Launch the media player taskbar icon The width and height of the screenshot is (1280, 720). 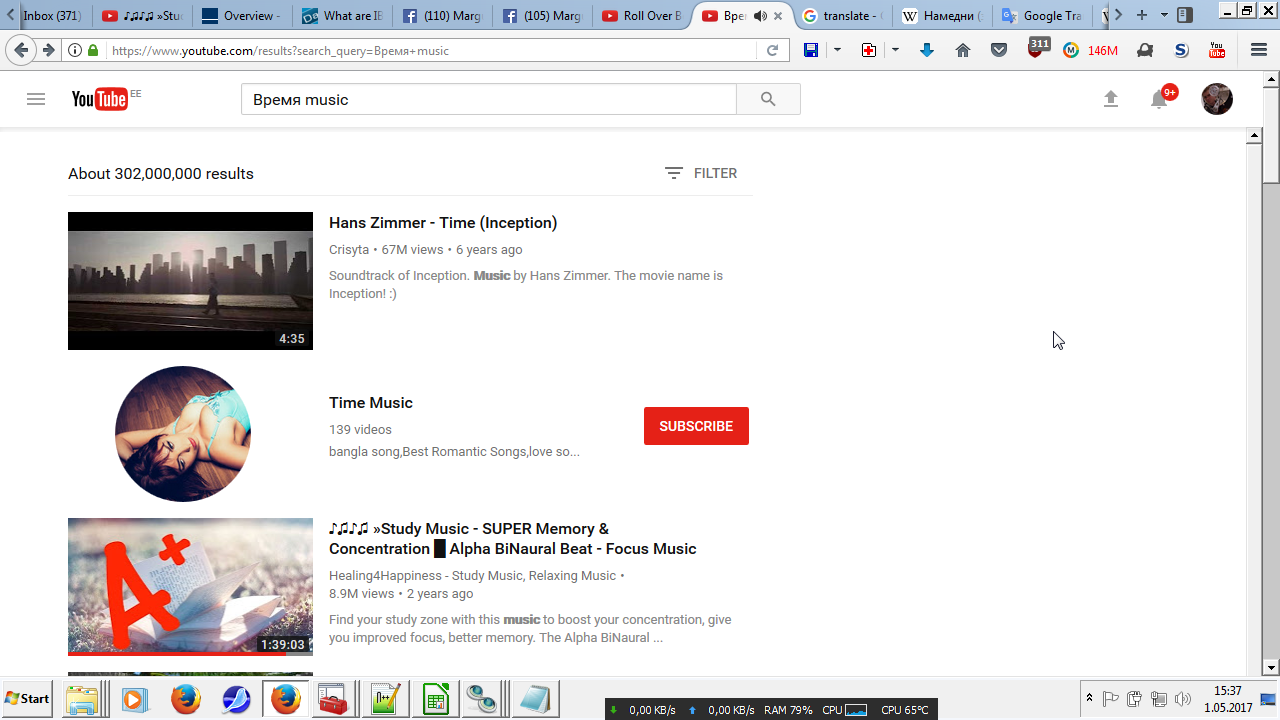134,699
